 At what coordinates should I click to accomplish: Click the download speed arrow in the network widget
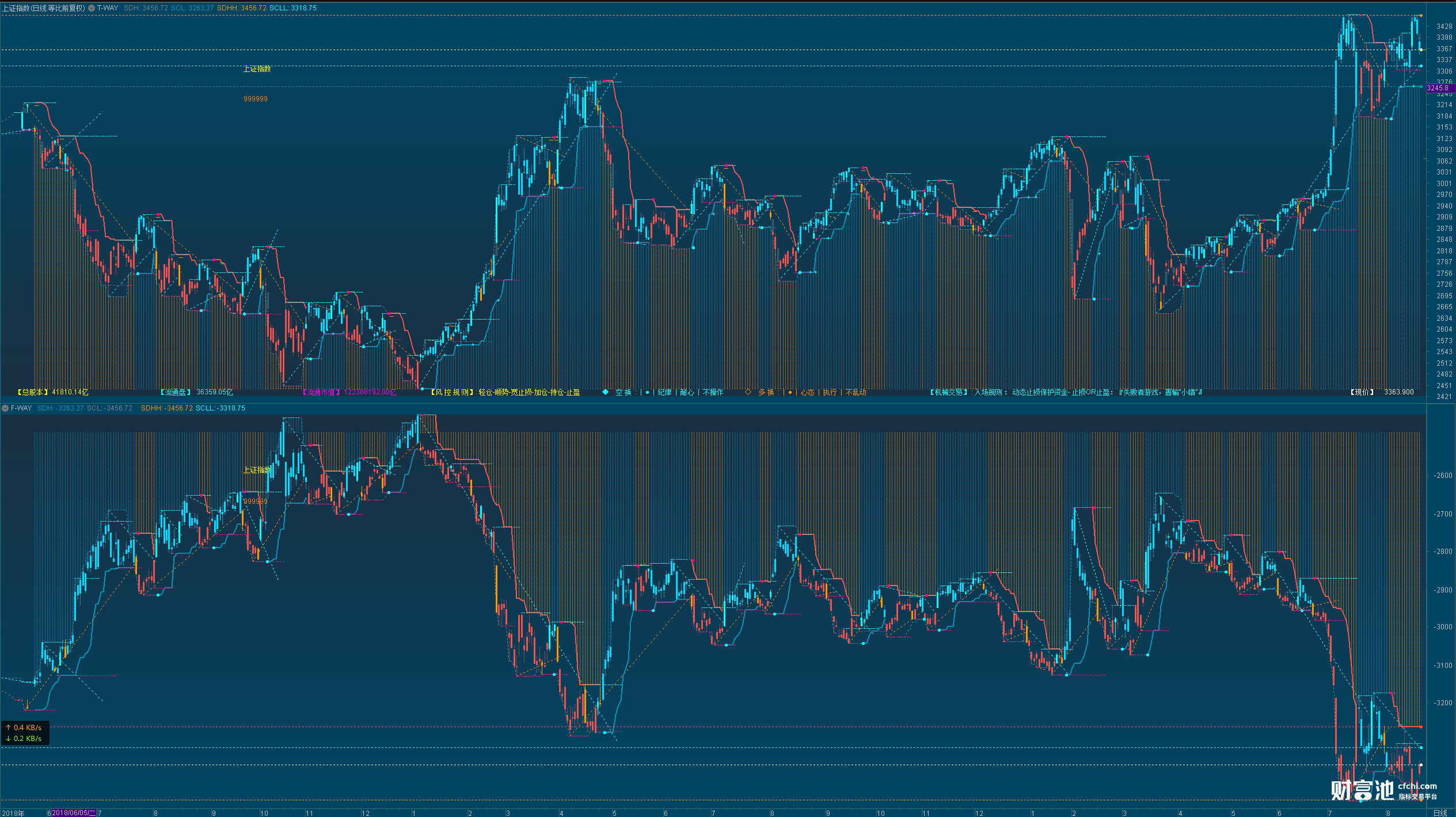(9, 739)
